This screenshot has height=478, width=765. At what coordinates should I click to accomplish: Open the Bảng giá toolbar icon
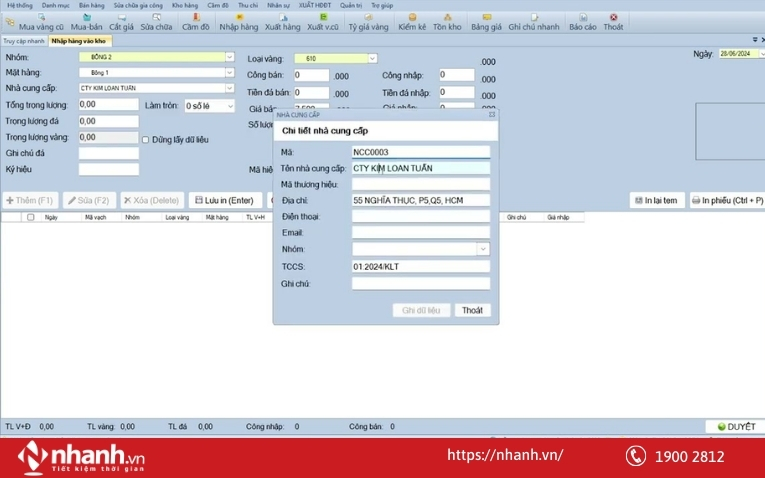pyautogui.click(x=486, y=22)
